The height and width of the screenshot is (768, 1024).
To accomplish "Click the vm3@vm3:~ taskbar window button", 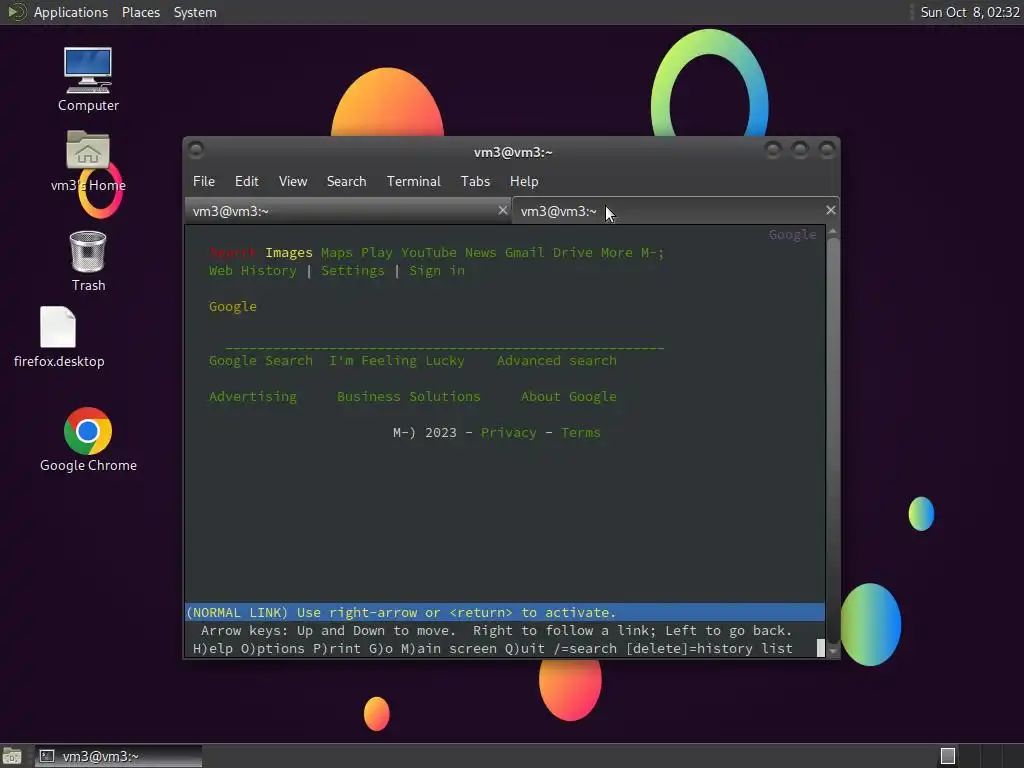I will pos(118,756).
